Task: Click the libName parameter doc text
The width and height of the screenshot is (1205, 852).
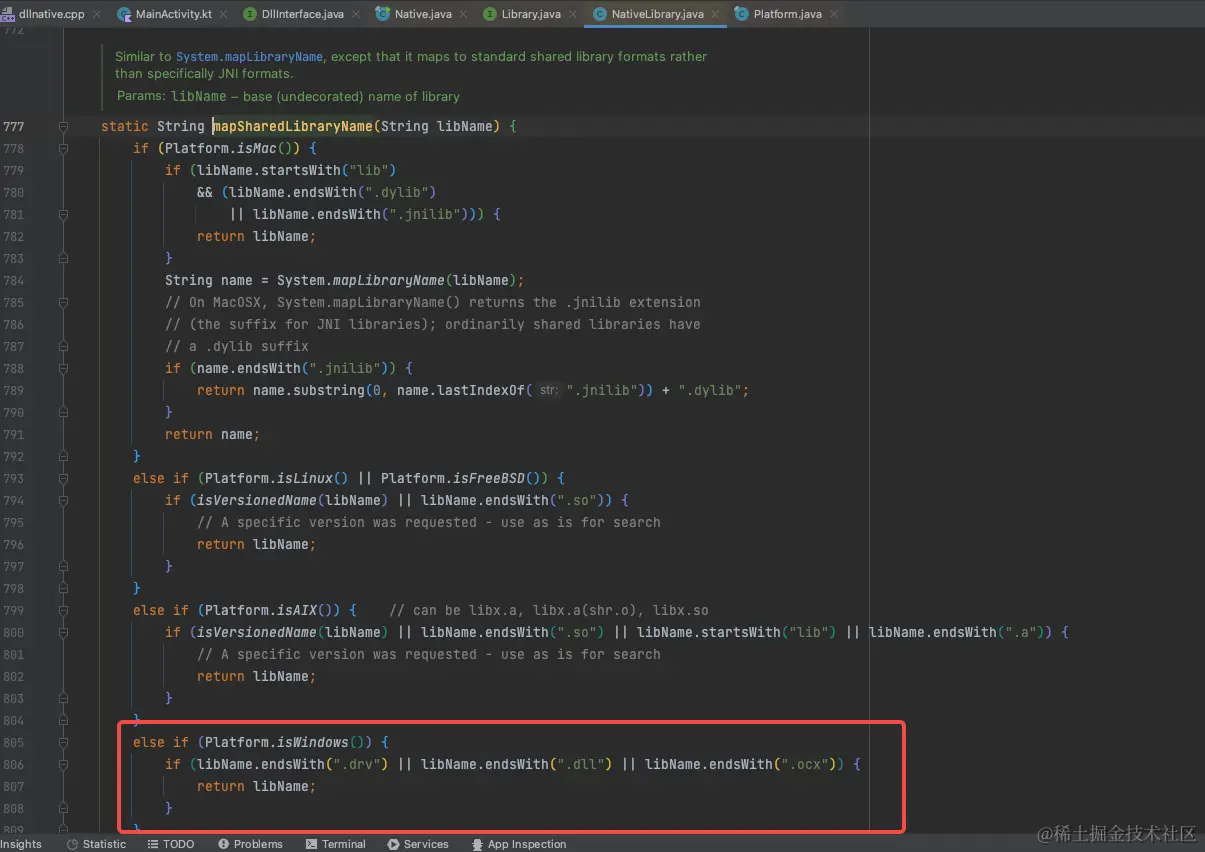Action: [314, 97]
